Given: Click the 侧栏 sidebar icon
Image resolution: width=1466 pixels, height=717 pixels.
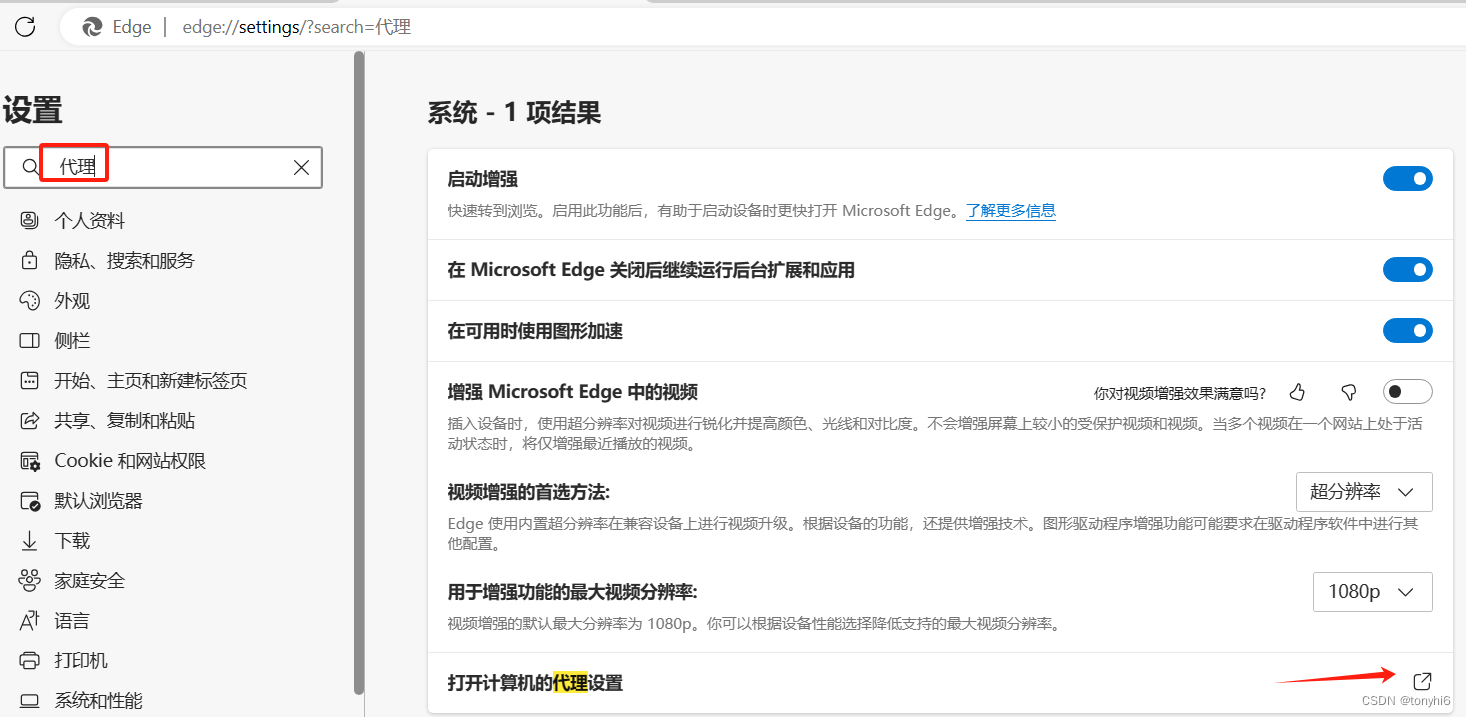Looking at the screenshot, I should click(30, 340).
